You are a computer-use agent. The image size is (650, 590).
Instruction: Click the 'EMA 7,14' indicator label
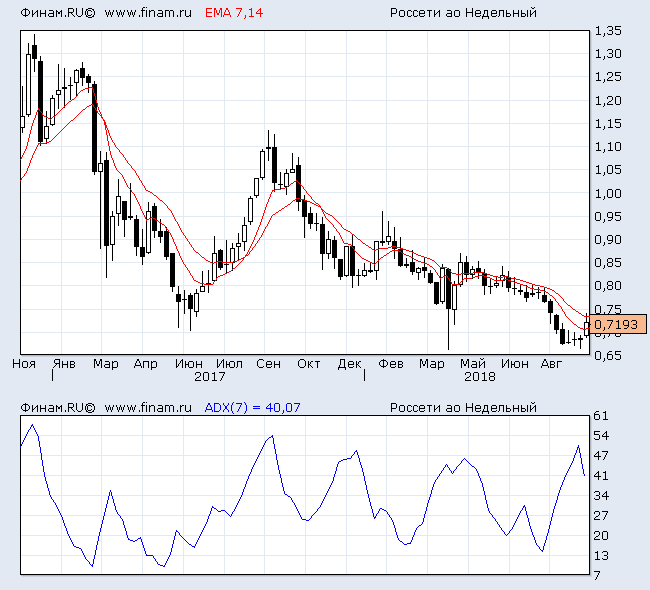234,13
